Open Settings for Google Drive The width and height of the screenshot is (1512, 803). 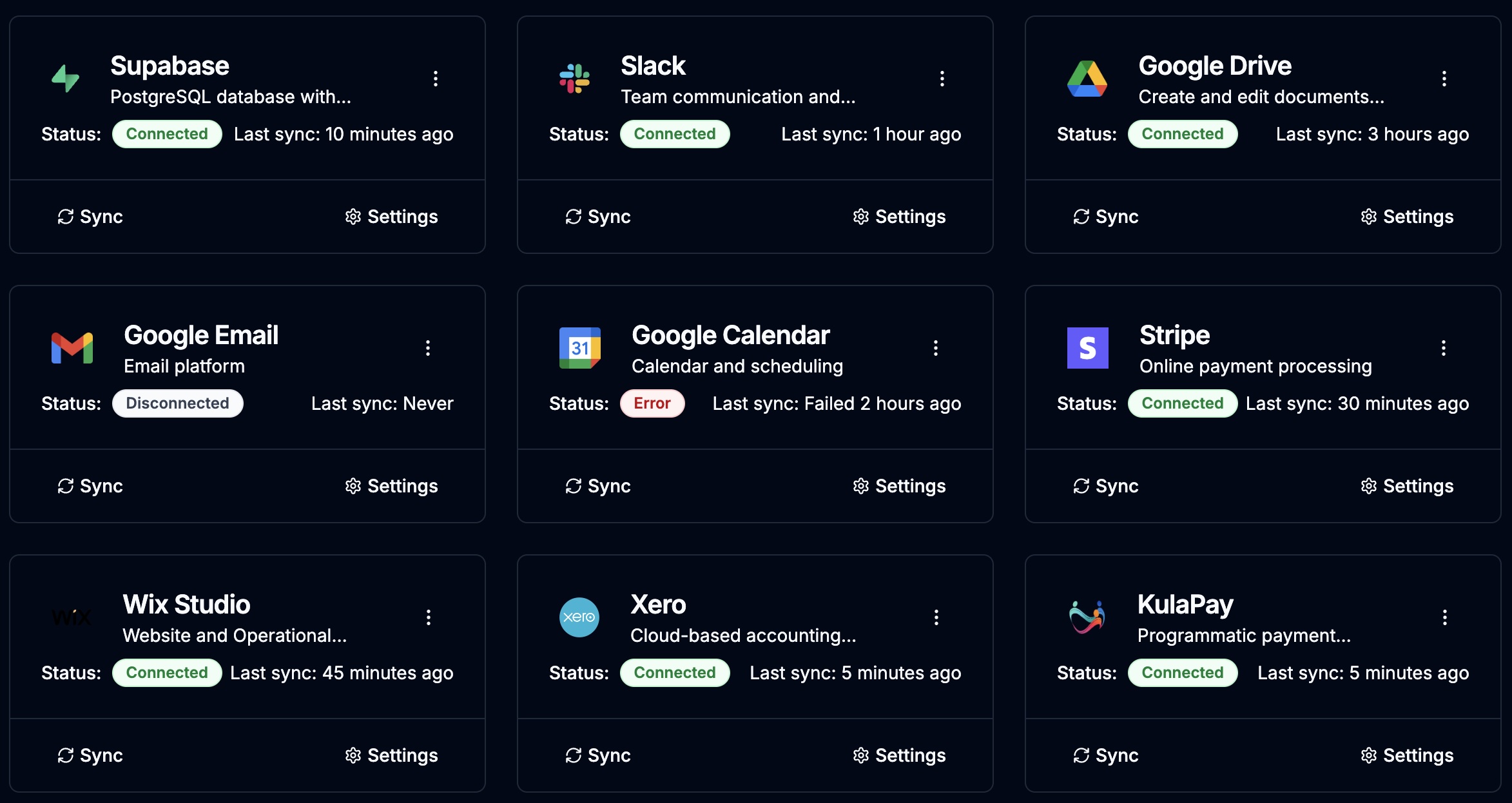(1407, 217)
